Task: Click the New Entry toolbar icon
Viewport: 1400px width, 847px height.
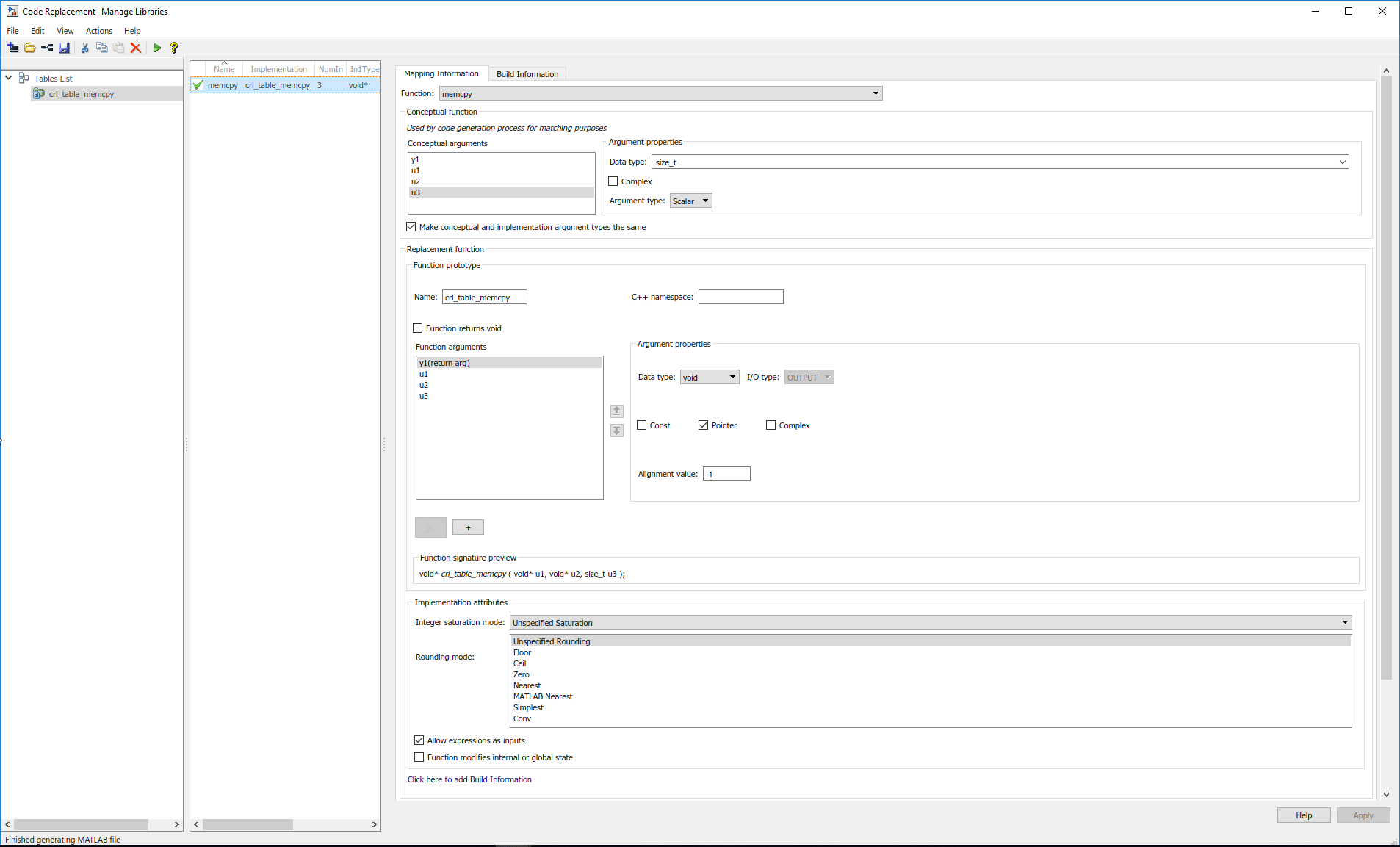Action: tap(47, 48)
